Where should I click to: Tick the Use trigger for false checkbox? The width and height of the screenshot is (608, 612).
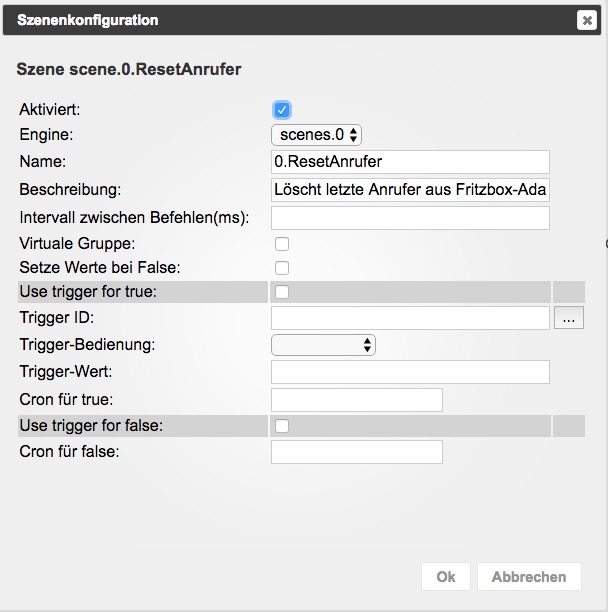[282, 426]
